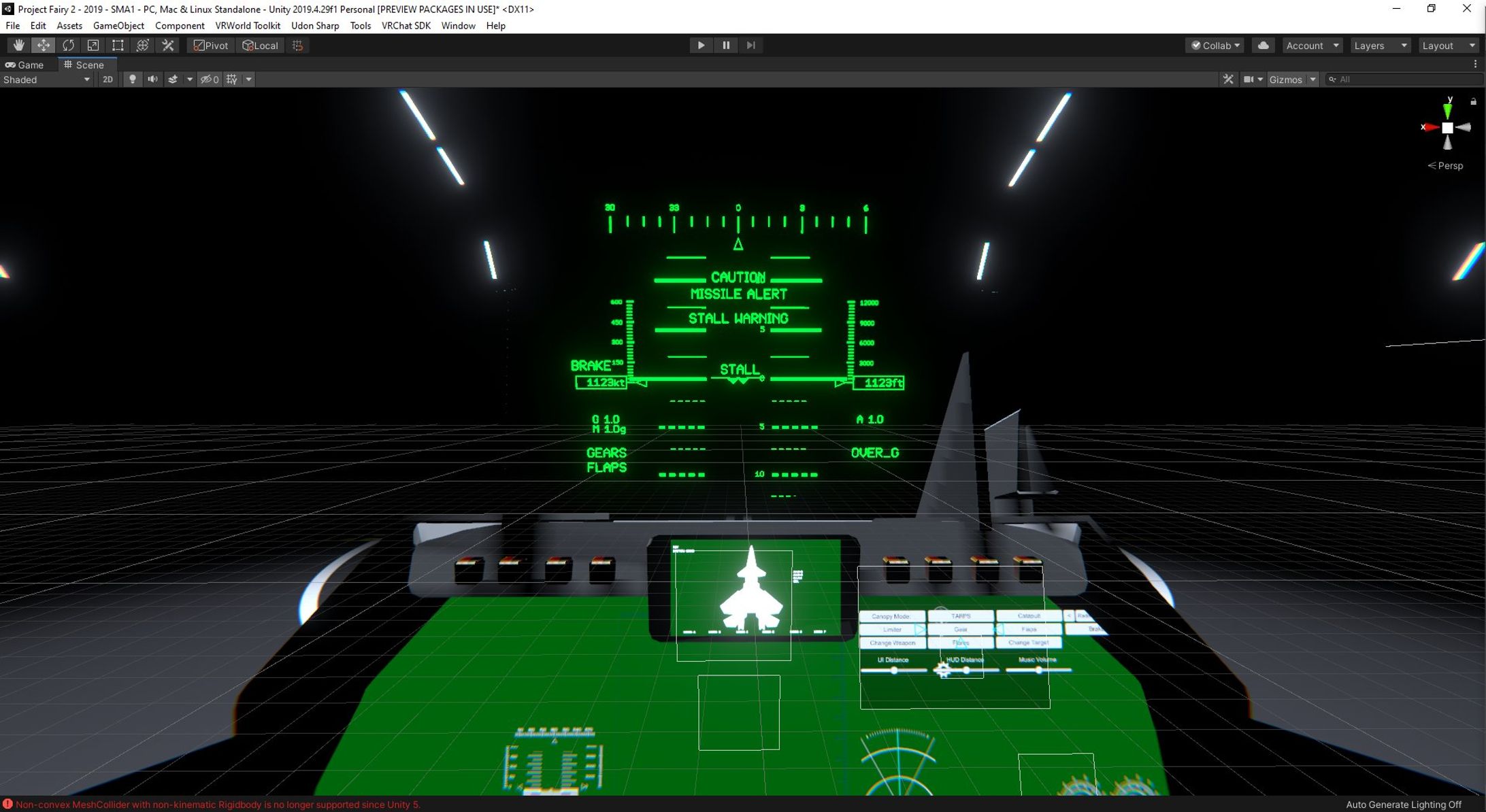
Task: Toggle scene lighting bulb icon
Action: pos(133,80)
